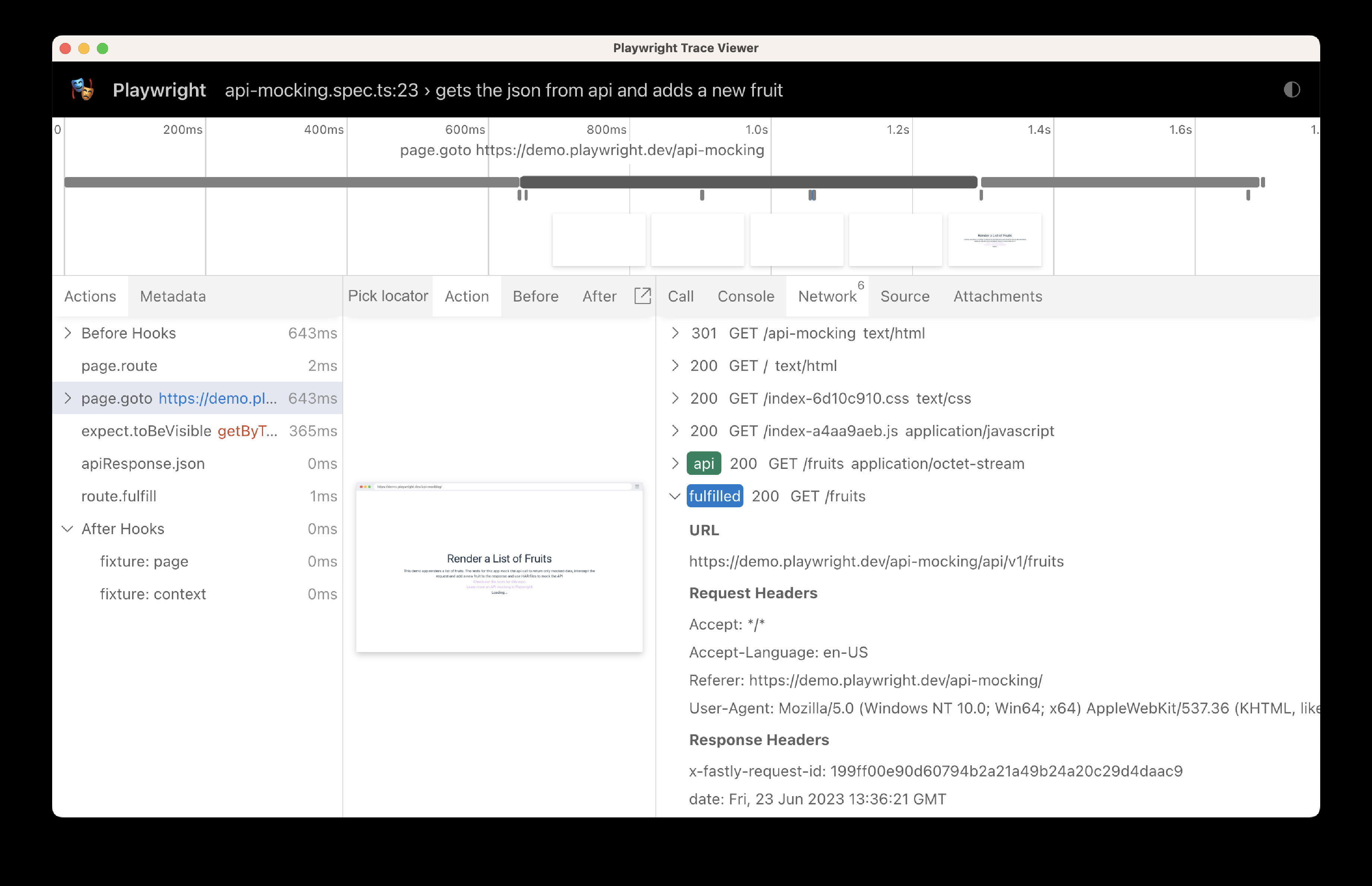Select the route.fulfill action

click(x=197, y=496)
